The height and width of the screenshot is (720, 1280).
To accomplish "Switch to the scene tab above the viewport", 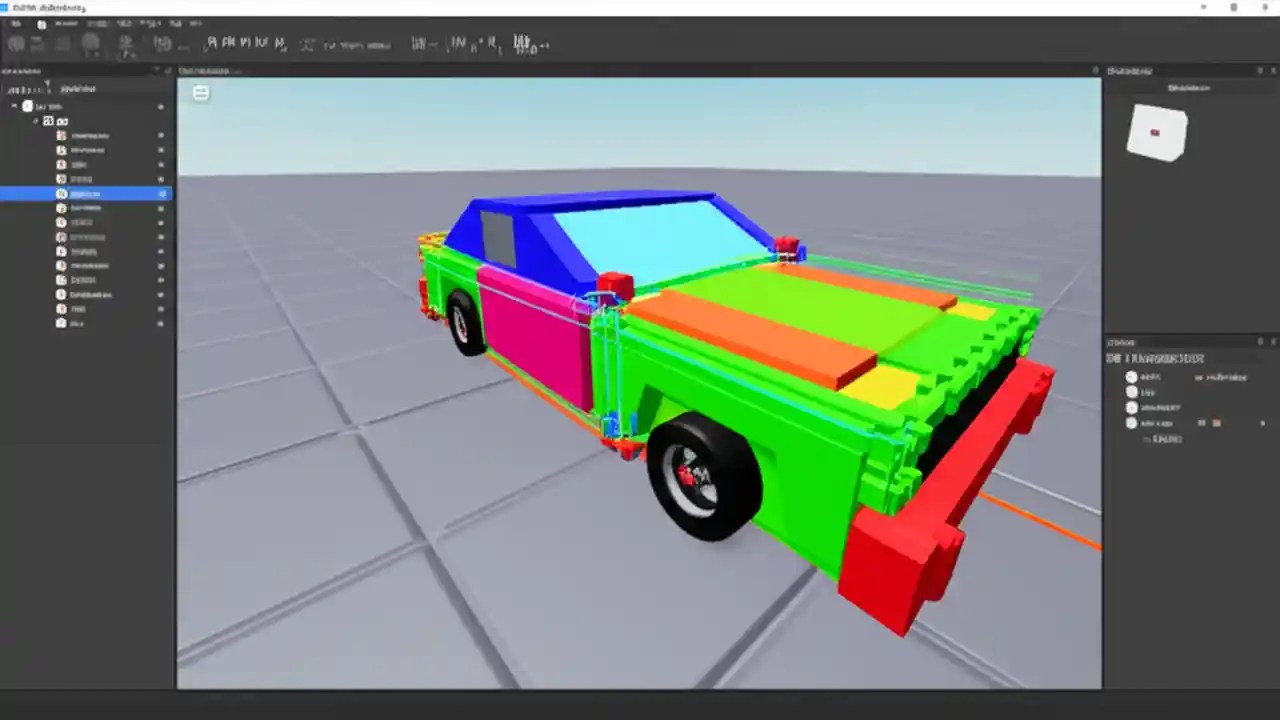I will 205,70.
